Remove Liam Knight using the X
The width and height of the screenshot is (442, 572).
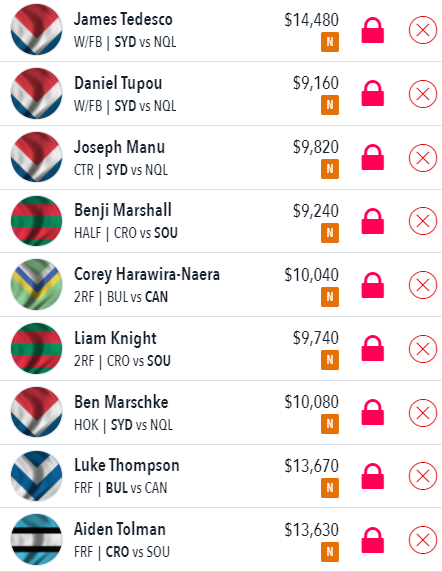click(423, 349)
